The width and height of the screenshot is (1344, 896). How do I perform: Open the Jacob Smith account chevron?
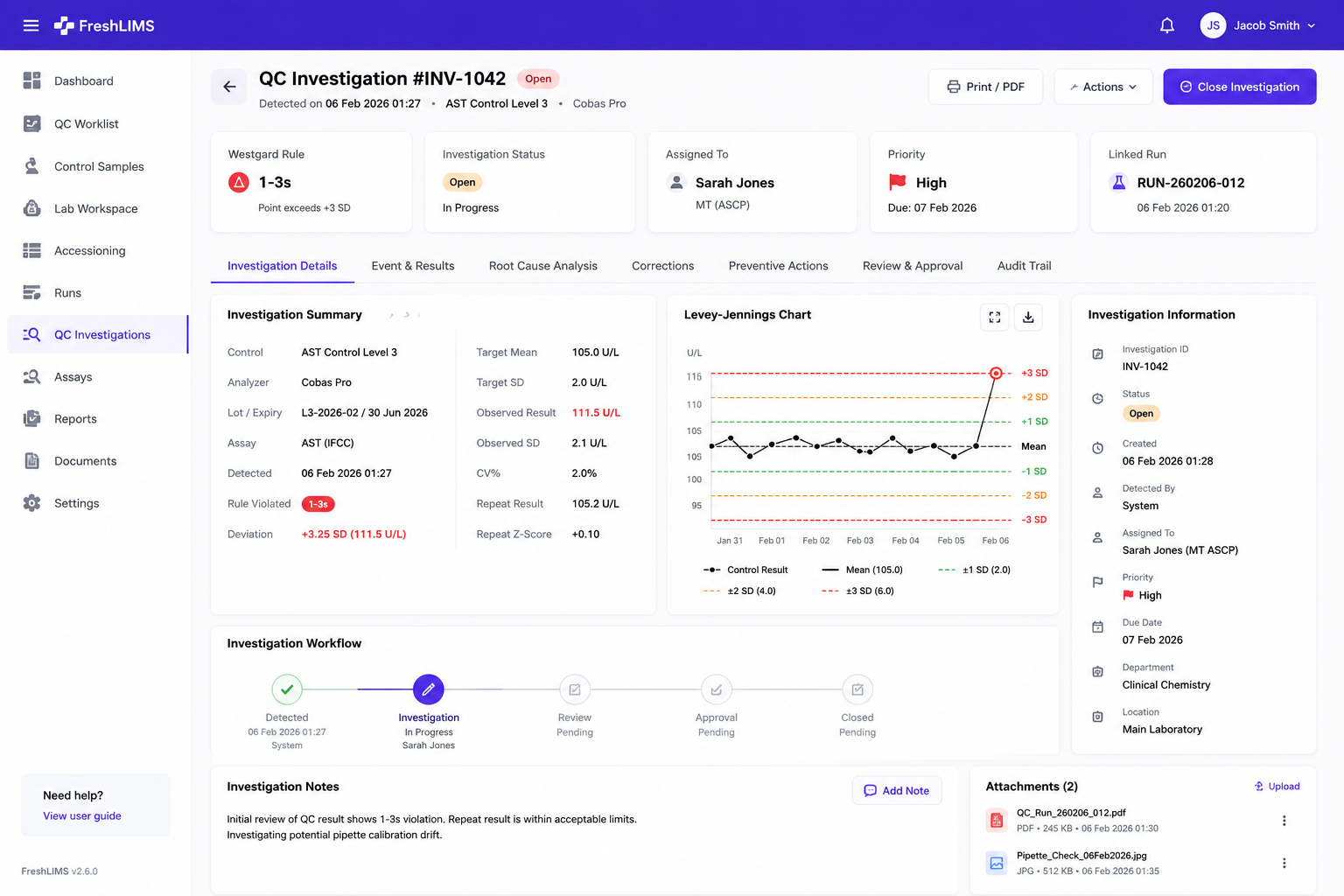tap(1311, 25)
